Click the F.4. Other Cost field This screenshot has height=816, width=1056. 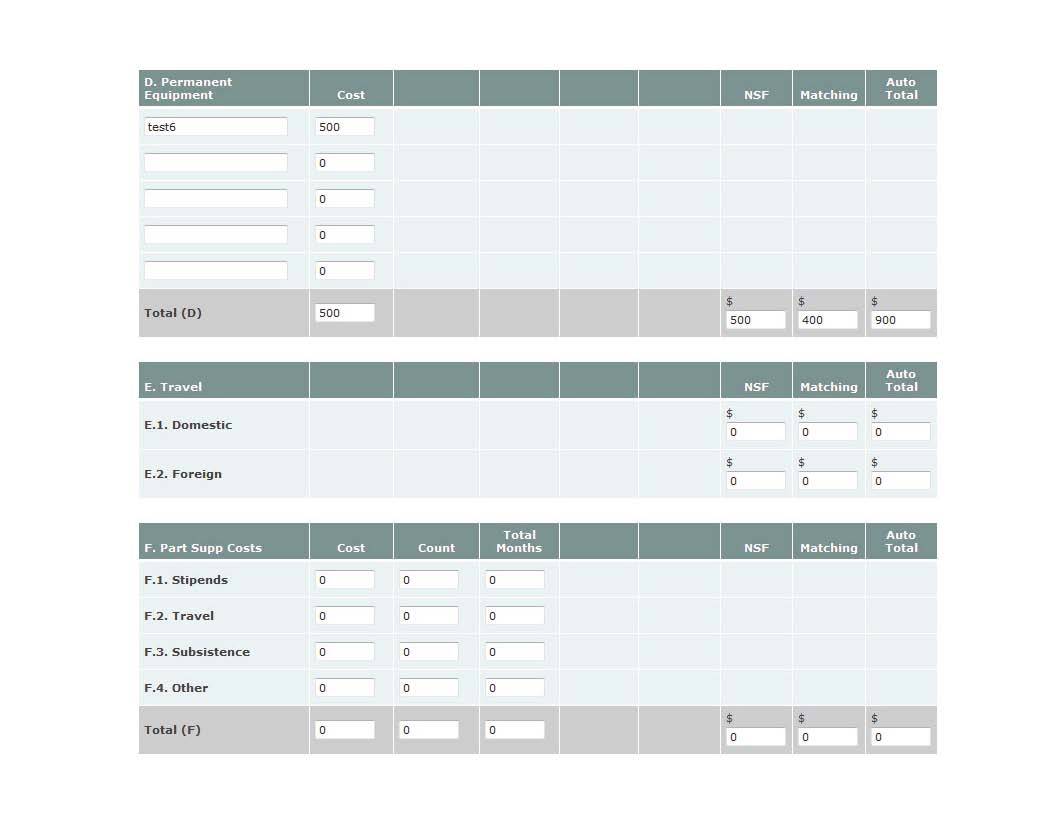(x=344, y=687)
